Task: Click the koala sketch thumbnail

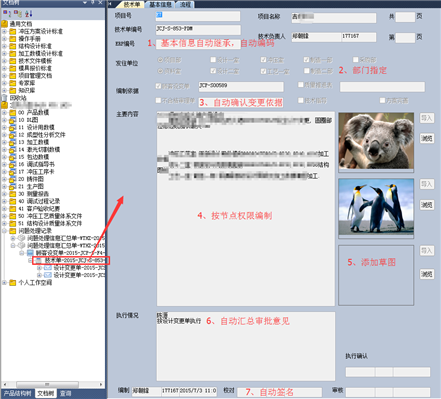Action: (x=376, y=141)
